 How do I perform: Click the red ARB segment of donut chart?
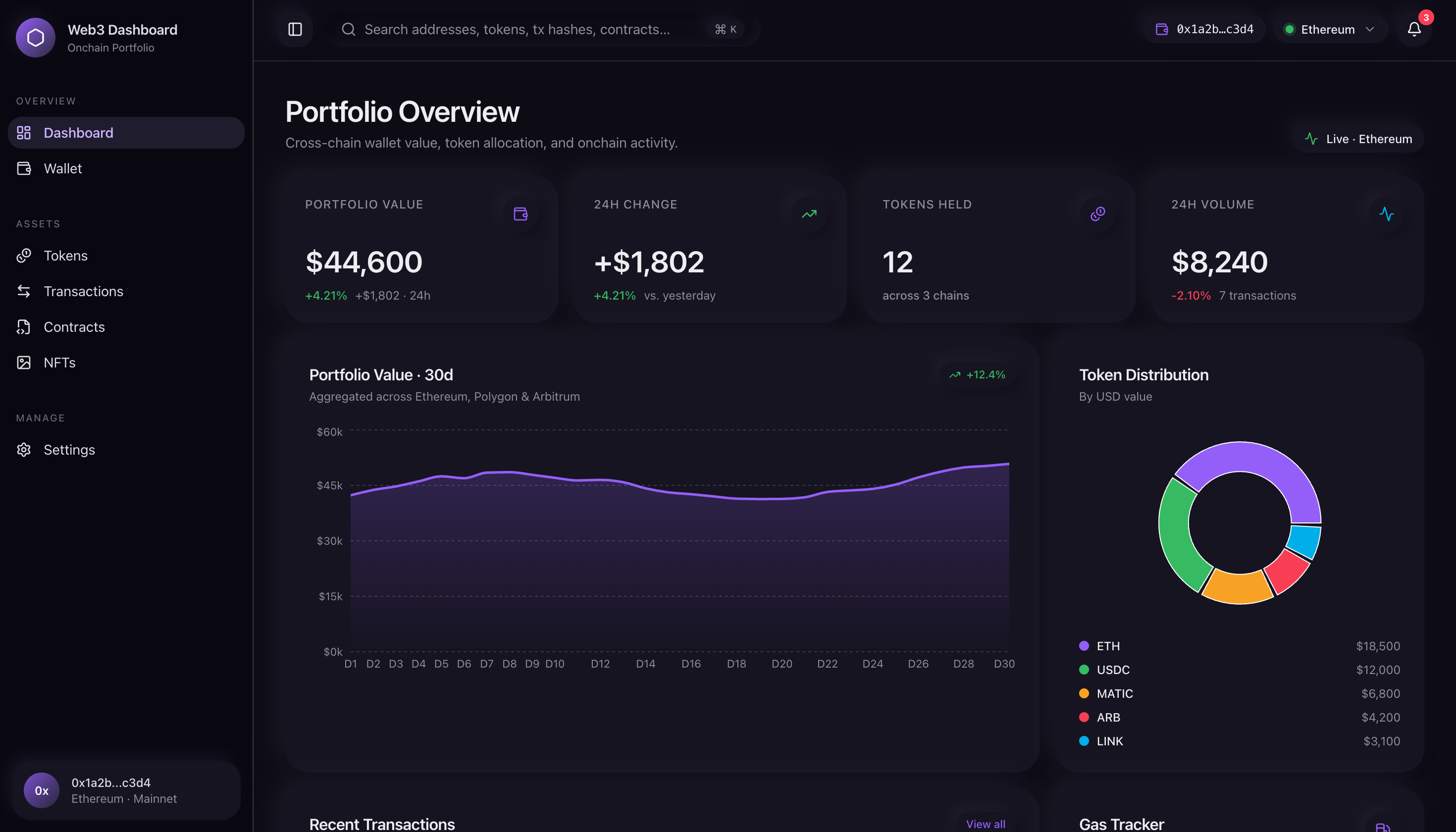pyautogui.click(x=1288, y=571)
